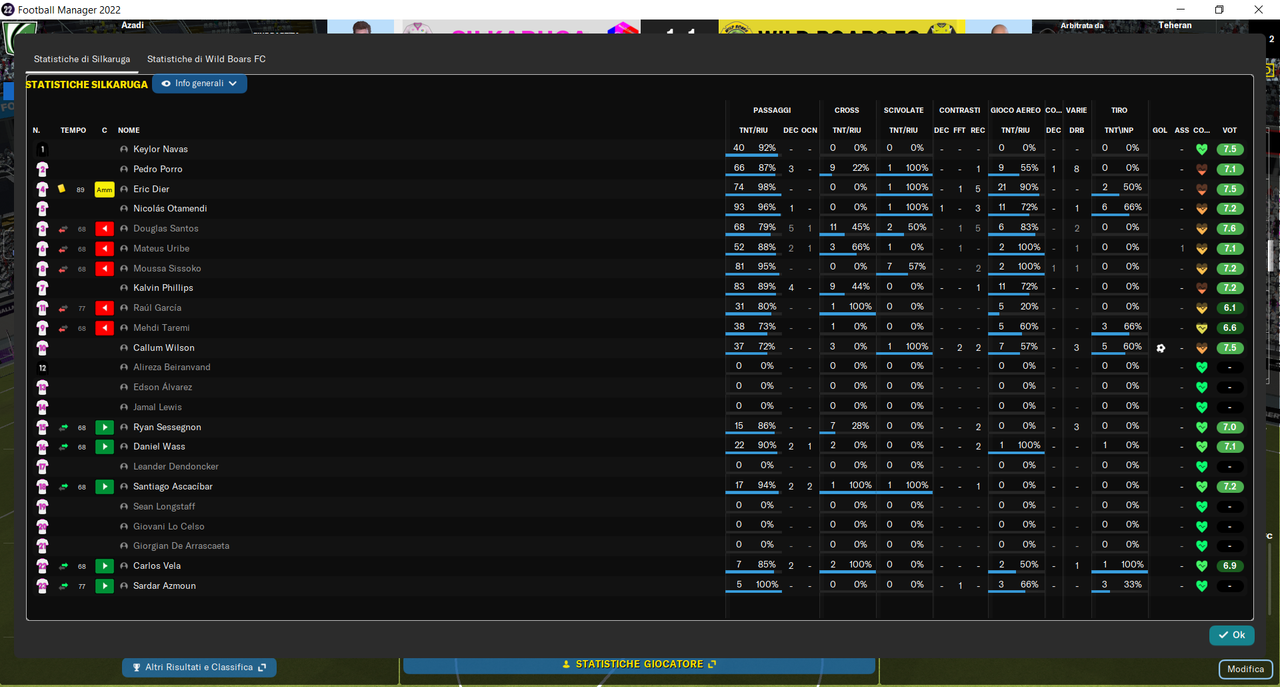This screenshot has width=1280, height=687.
Task: Click Kalvin Phillips passes 83 89% cell
Action: (x=755, y=288)
